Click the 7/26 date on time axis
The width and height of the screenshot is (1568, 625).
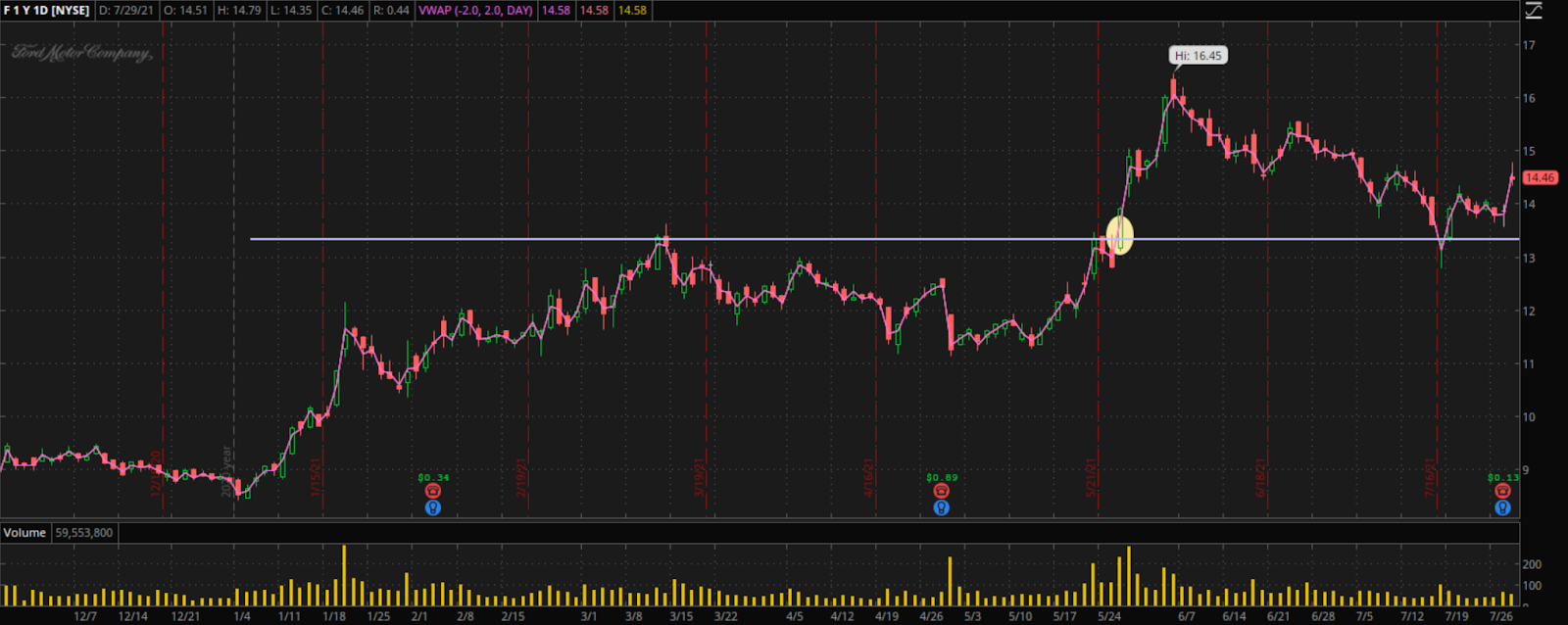1501,616
